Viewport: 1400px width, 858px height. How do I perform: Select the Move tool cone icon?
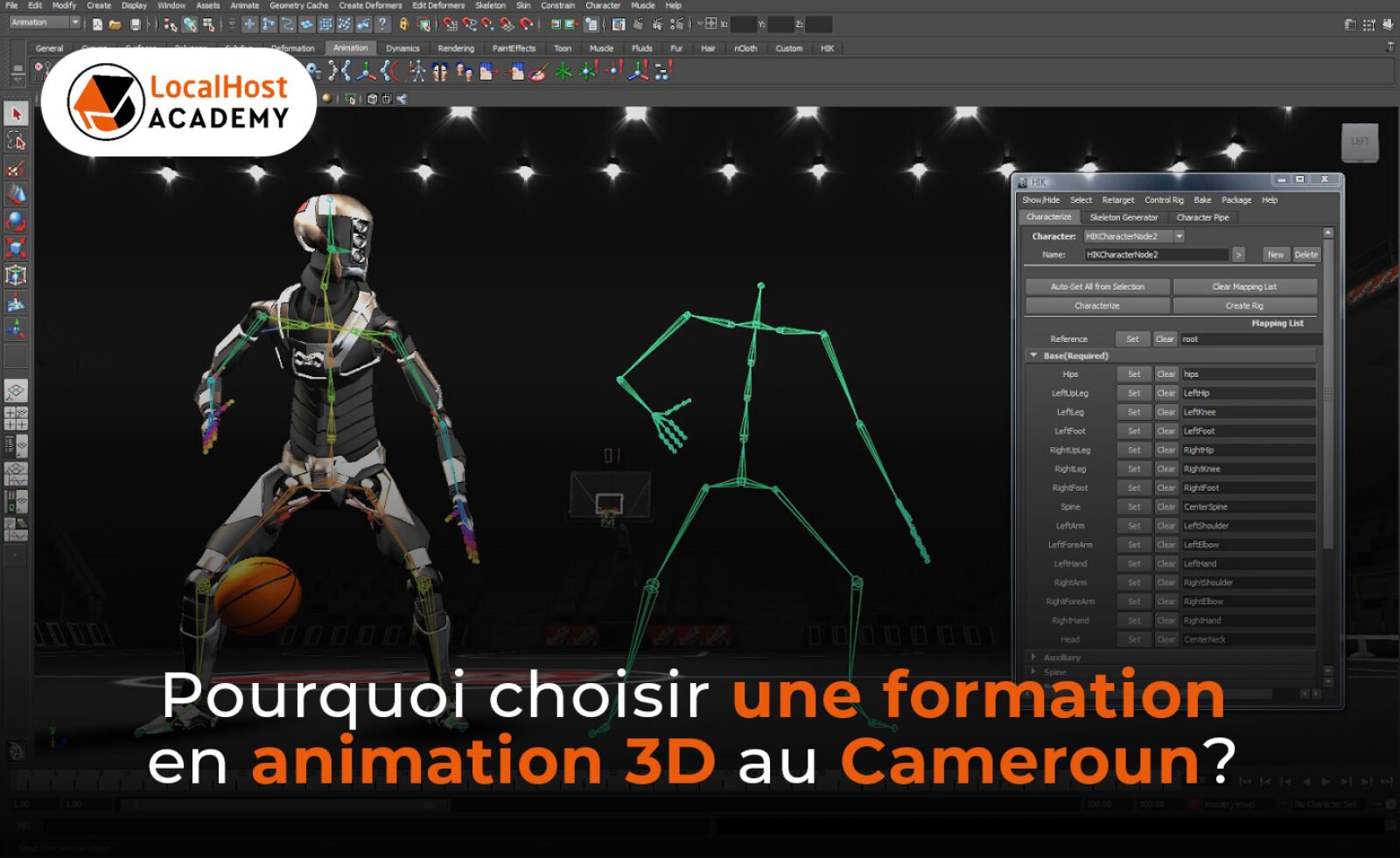pyautogui.click(x=16, y=194)
